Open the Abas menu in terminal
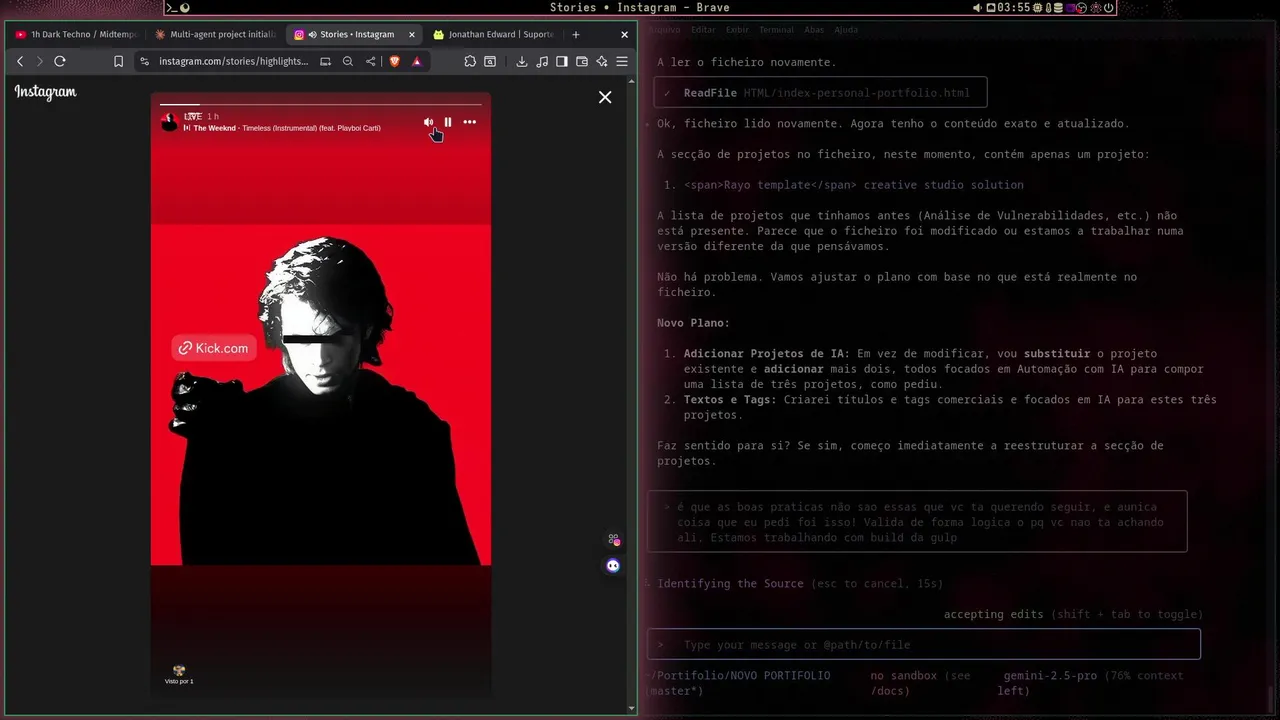Image resolution: width=1280 pixels, height=720 pixels. pyautogui.click(x=814, y=30)
